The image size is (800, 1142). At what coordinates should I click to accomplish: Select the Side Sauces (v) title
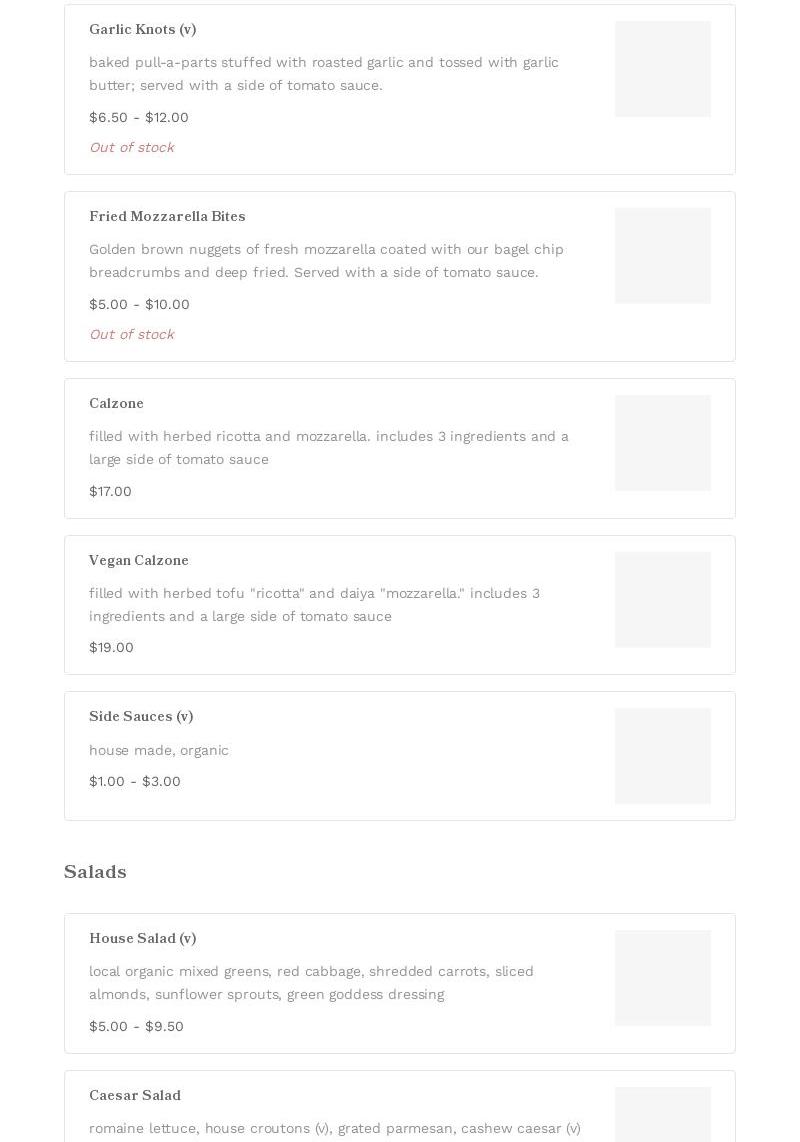coord(141,716)
